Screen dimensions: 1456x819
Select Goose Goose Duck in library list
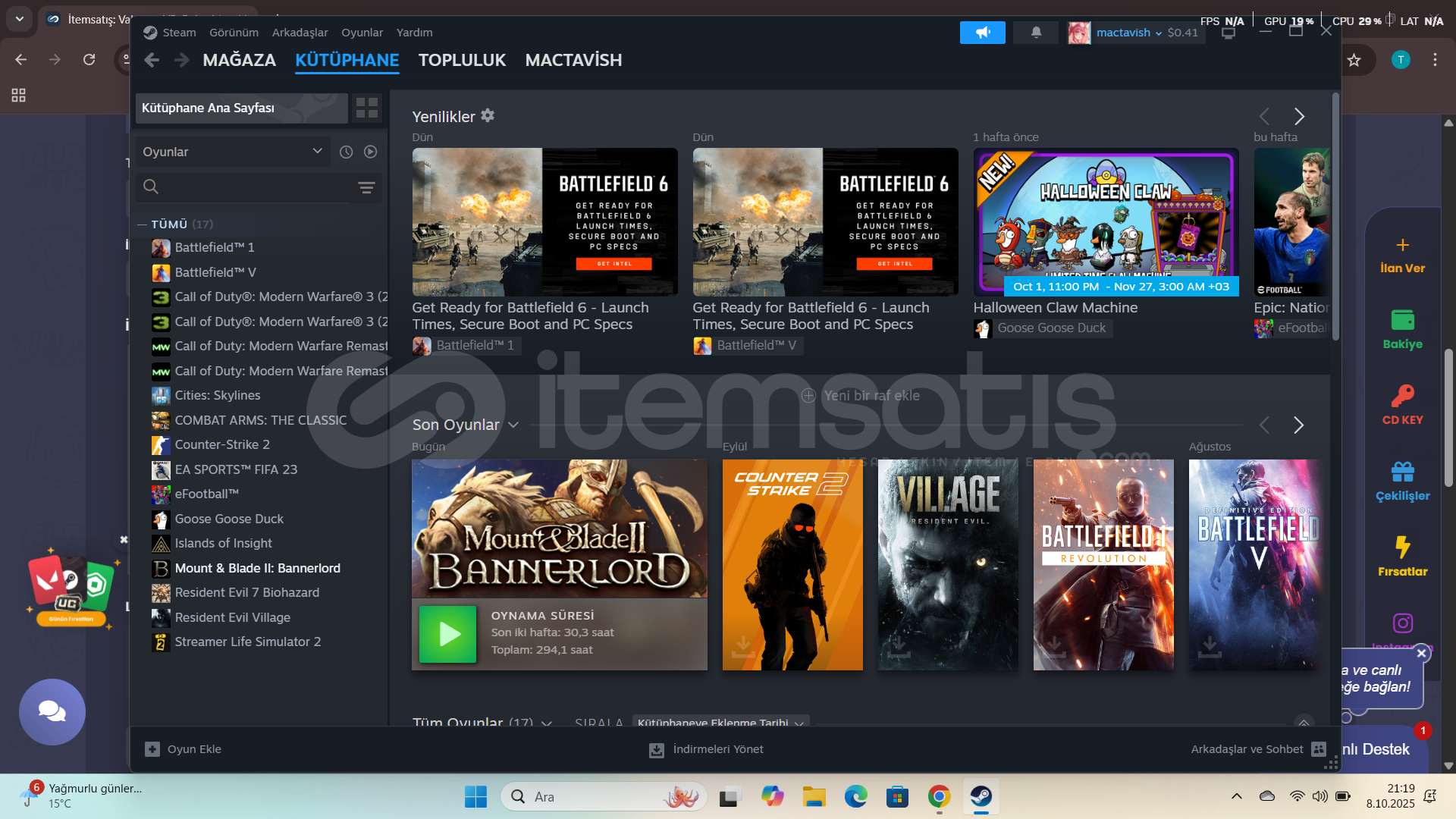point(229,519)
